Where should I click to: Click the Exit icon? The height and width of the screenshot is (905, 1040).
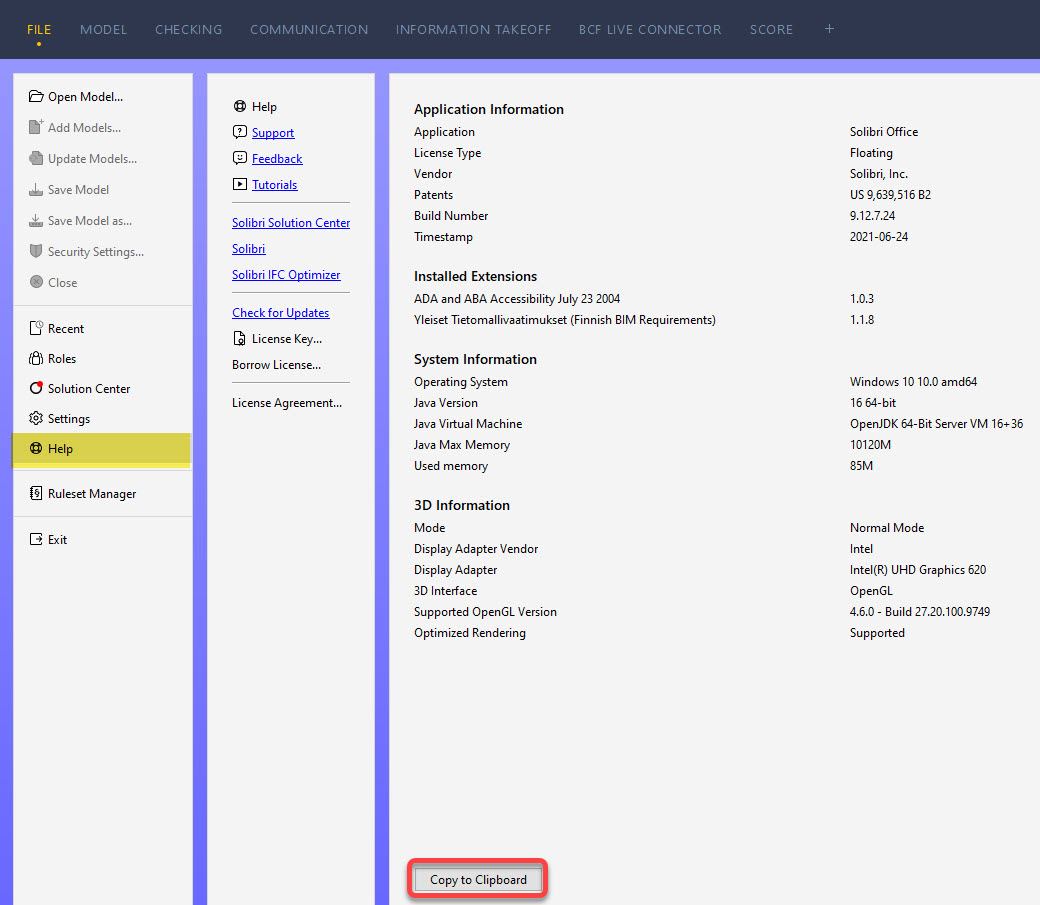pos(36,539)
